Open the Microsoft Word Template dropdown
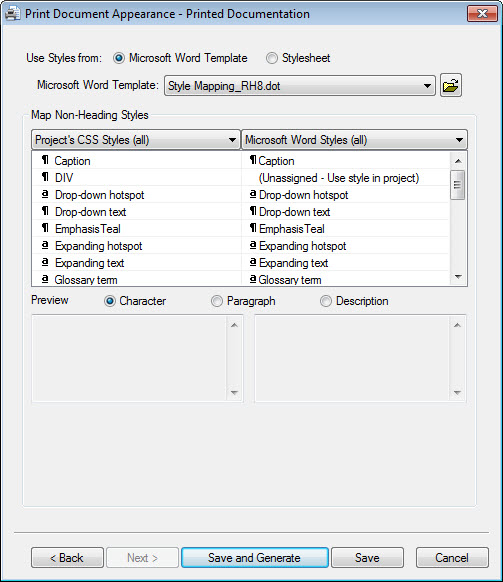Viewport: 503px width, 582px height. (300, 86)
